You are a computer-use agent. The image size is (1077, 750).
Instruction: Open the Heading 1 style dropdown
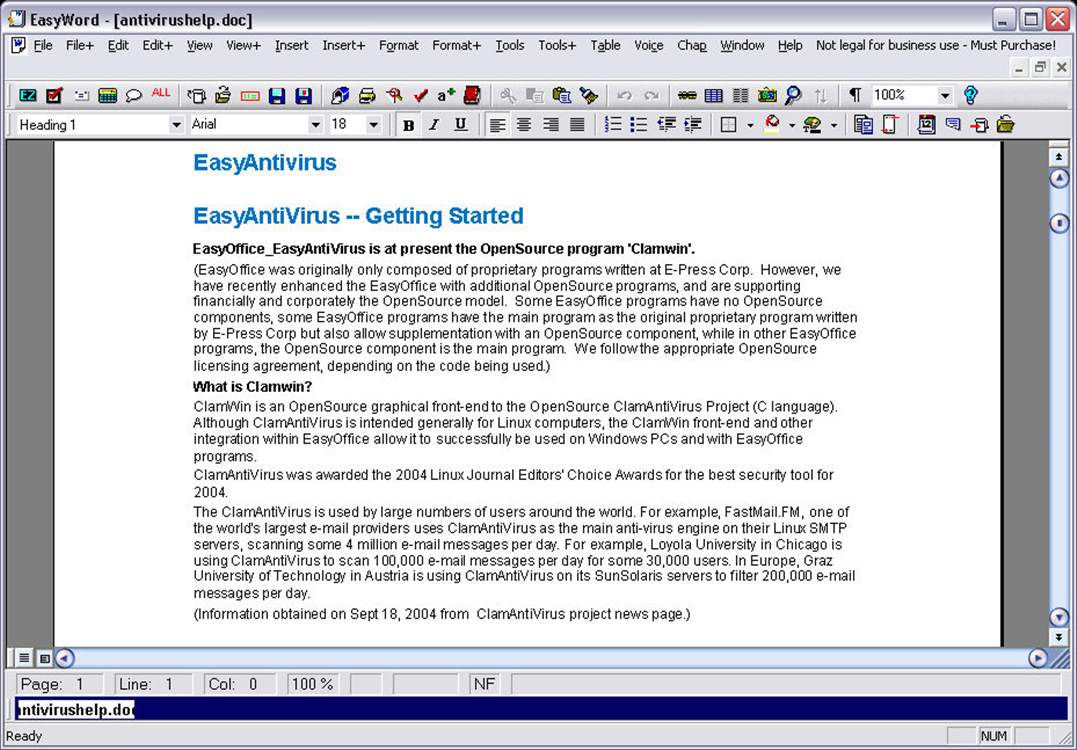pyautogui.click(x=177, y=125)
